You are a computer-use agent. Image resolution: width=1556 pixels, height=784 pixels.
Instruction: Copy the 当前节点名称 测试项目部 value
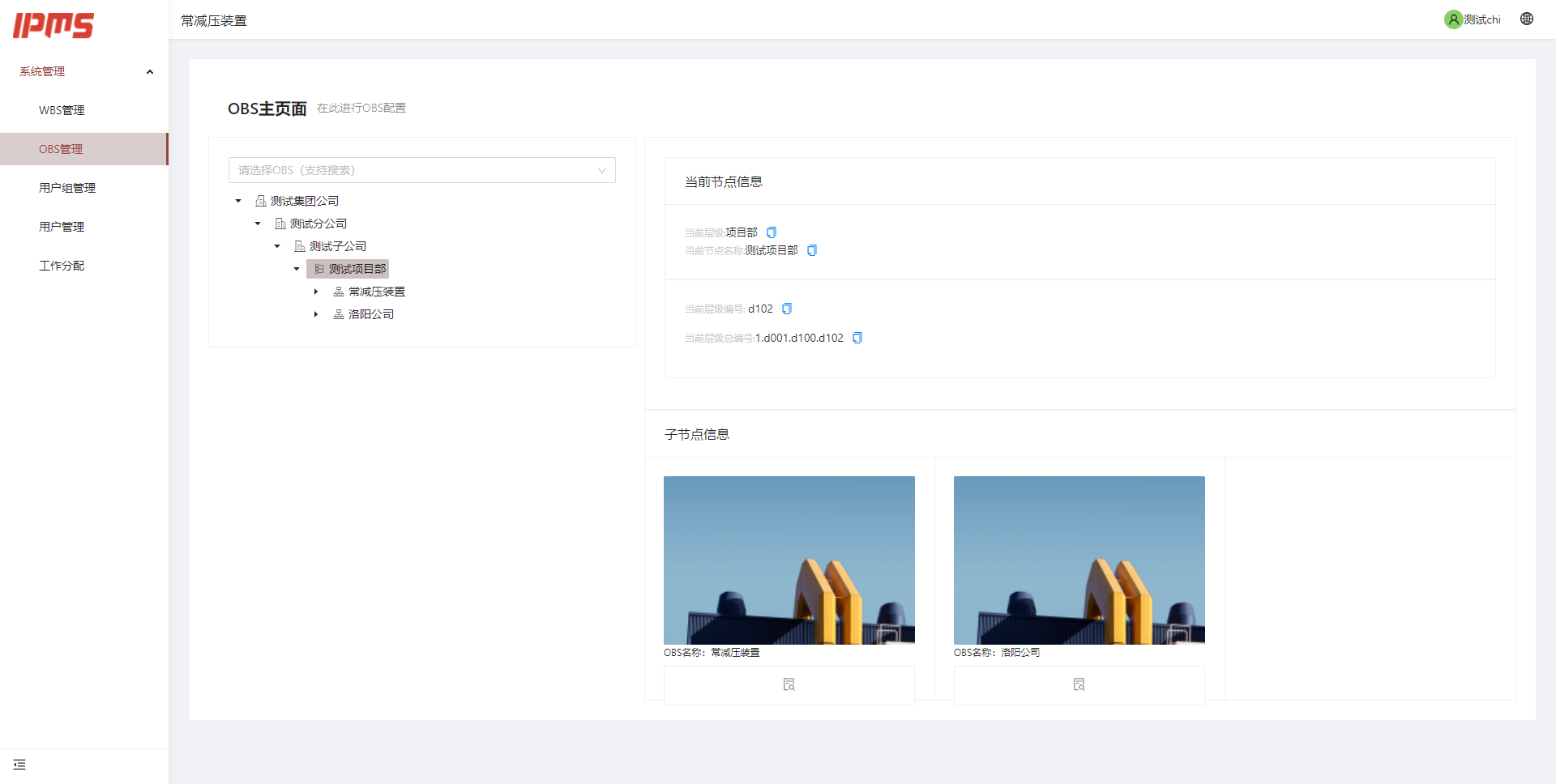click(x=812, y=250)
